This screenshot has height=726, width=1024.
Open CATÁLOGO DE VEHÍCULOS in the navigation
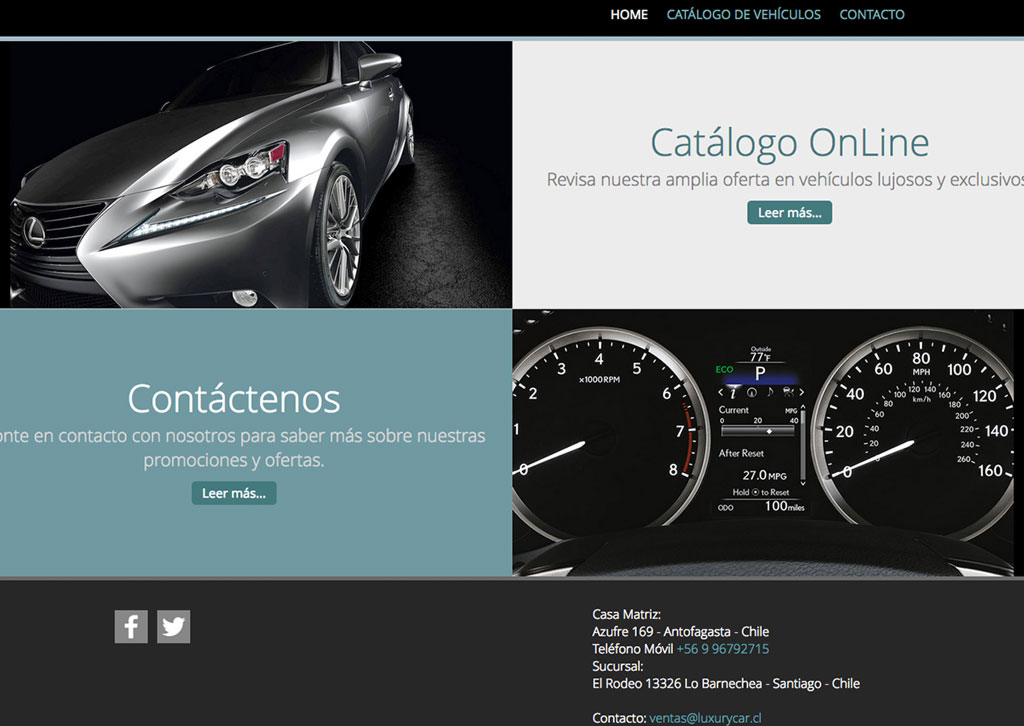(x=743, y=14)
